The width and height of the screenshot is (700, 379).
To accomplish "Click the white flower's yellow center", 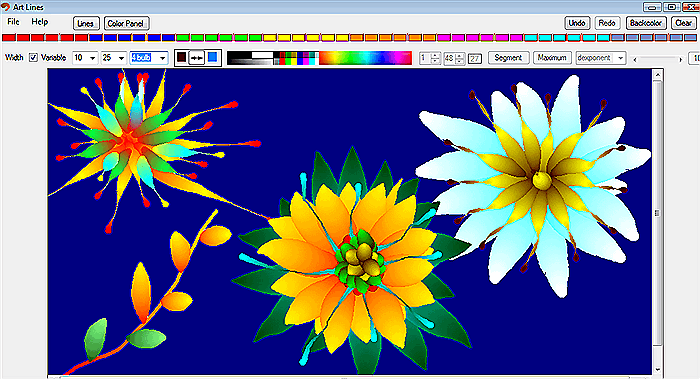I will pyautogui.click(x=542, y=181).
